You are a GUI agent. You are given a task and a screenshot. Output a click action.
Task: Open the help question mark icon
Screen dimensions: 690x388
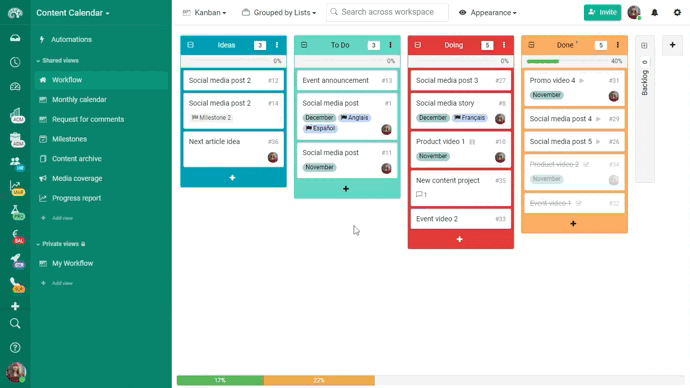tap(15, 348)
